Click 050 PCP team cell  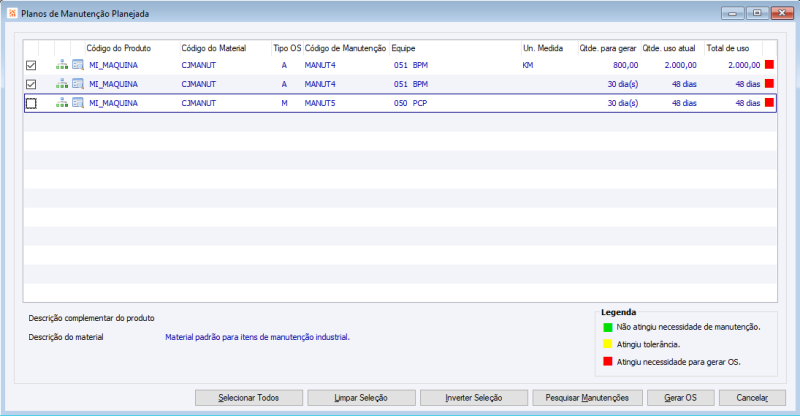[410, 103]
